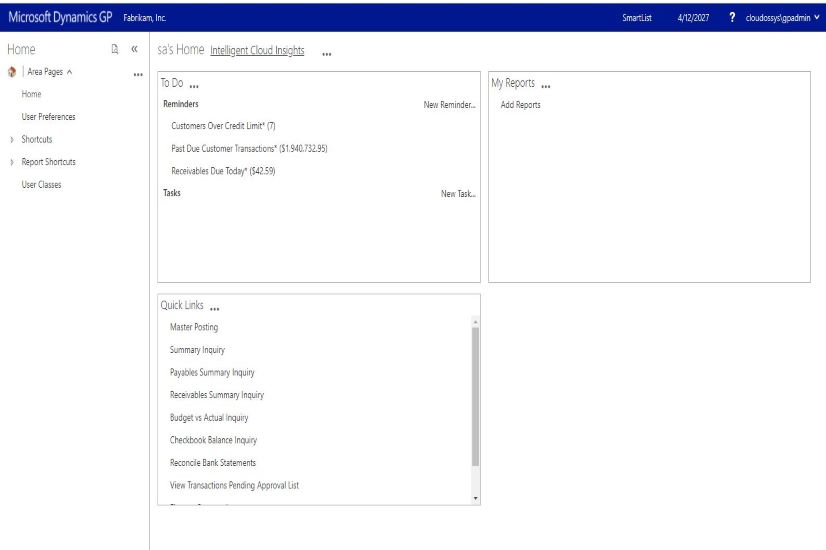Screen dimensions: 826x550
Task: Open View Transactions Pending Approval List
Action: (234, 486)
